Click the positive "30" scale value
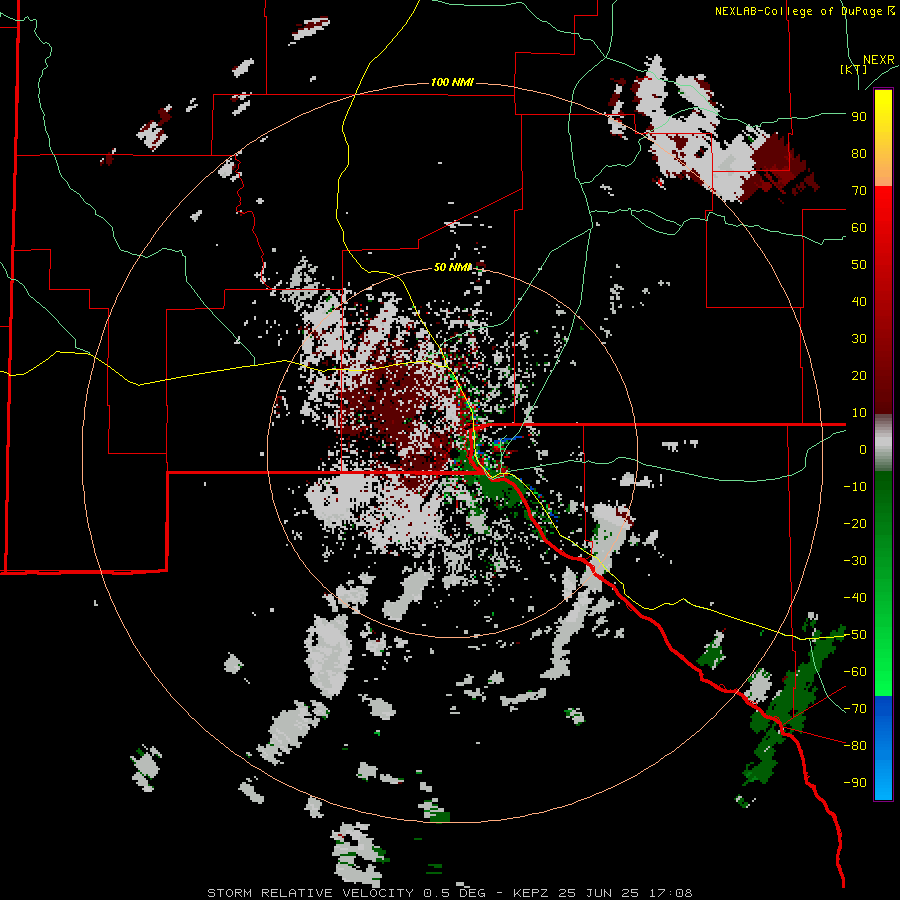The image size is (900, 900). pos(859,339)
